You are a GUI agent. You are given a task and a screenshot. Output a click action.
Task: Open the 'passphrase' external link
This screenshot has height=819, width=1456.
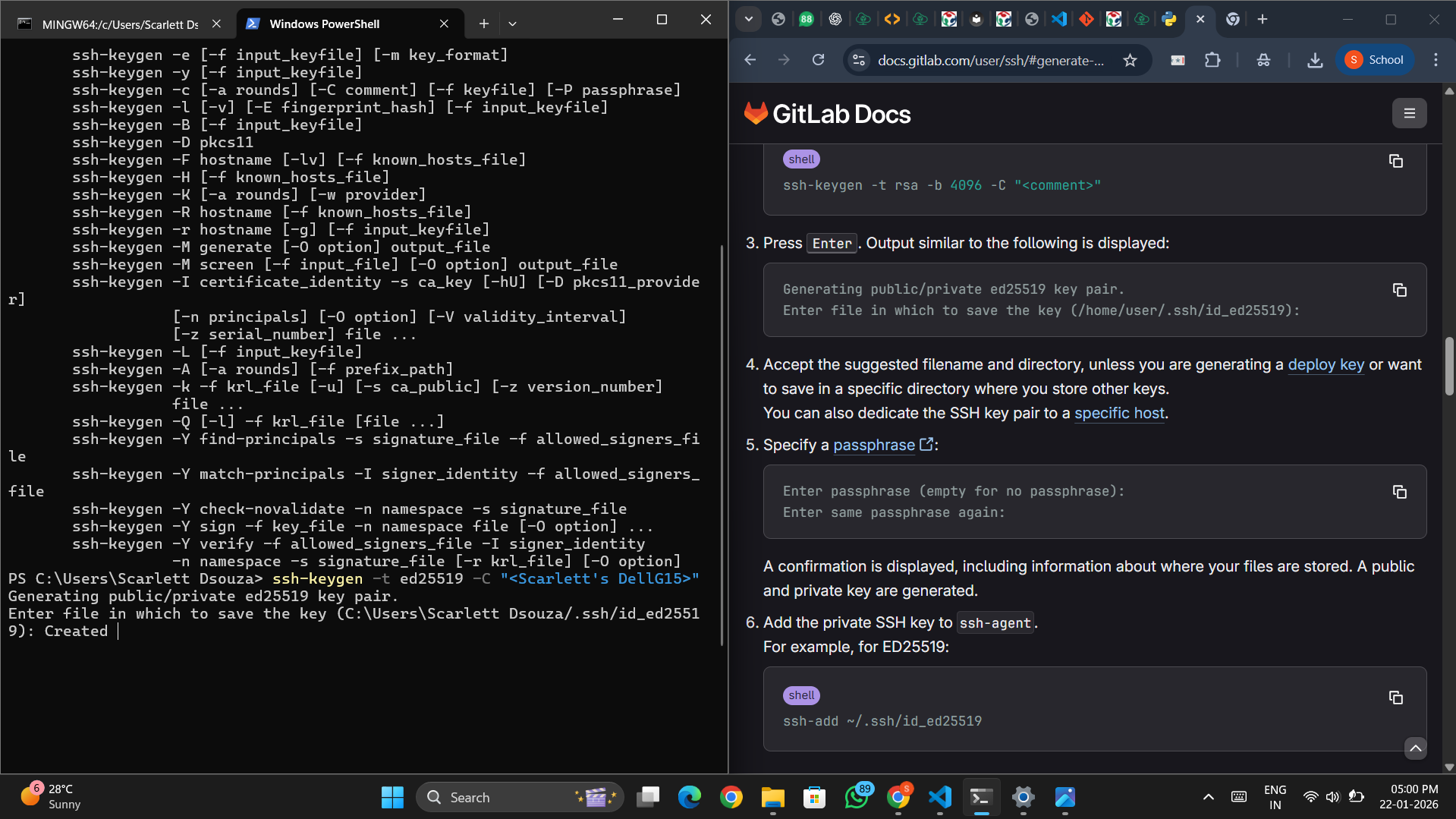pyautogui.click(x=883, y=445)
